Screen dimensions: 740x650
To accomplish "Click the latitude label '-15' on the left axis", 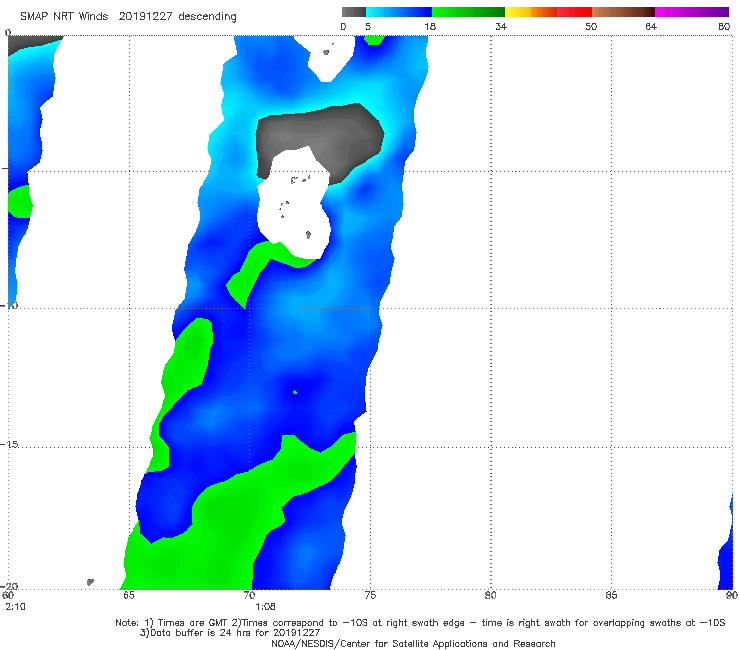I will point(9,444).
